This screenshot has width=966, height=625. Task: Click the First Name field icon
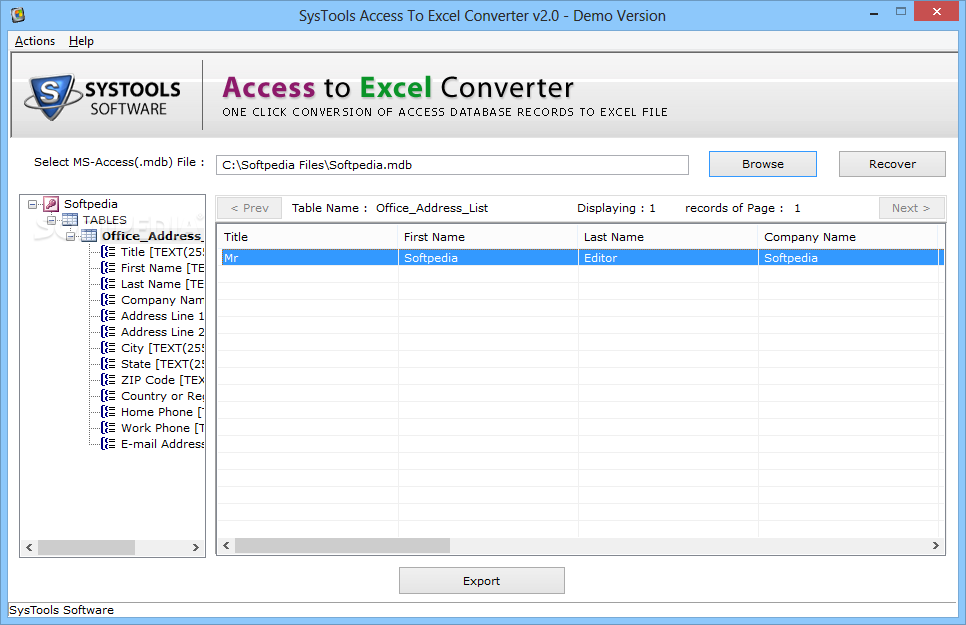pyautogui.click(x=108, y=268)
